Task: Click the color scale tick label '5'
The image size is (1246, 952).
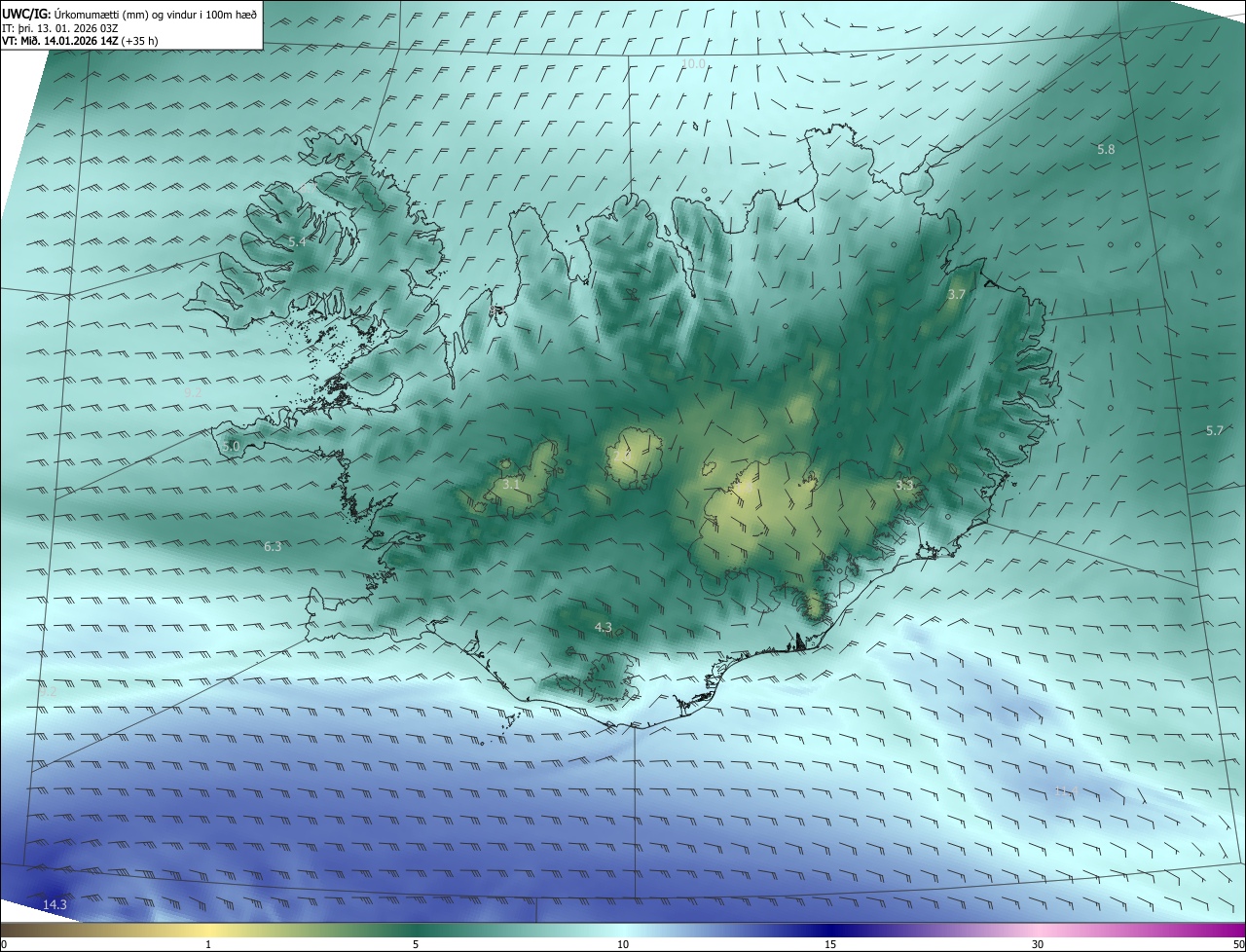Action: pos(416,944)
